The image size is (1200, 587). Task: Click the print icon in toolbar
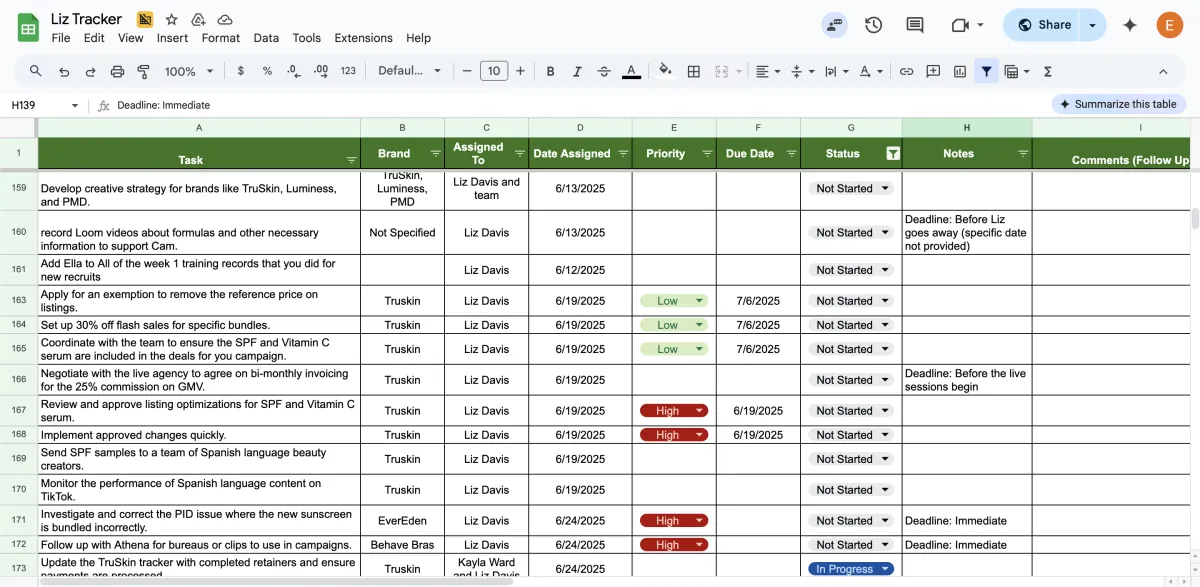117,71
